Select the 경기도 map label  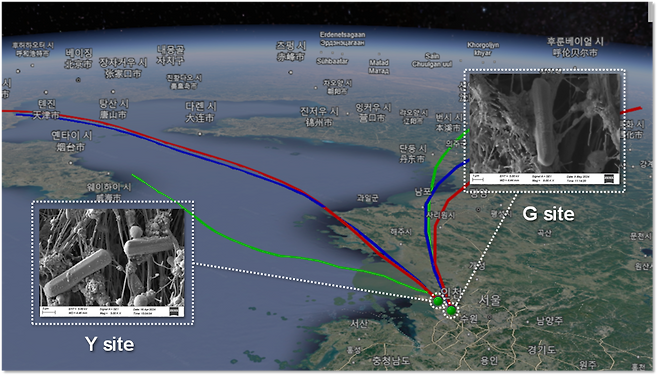(541, 349)
